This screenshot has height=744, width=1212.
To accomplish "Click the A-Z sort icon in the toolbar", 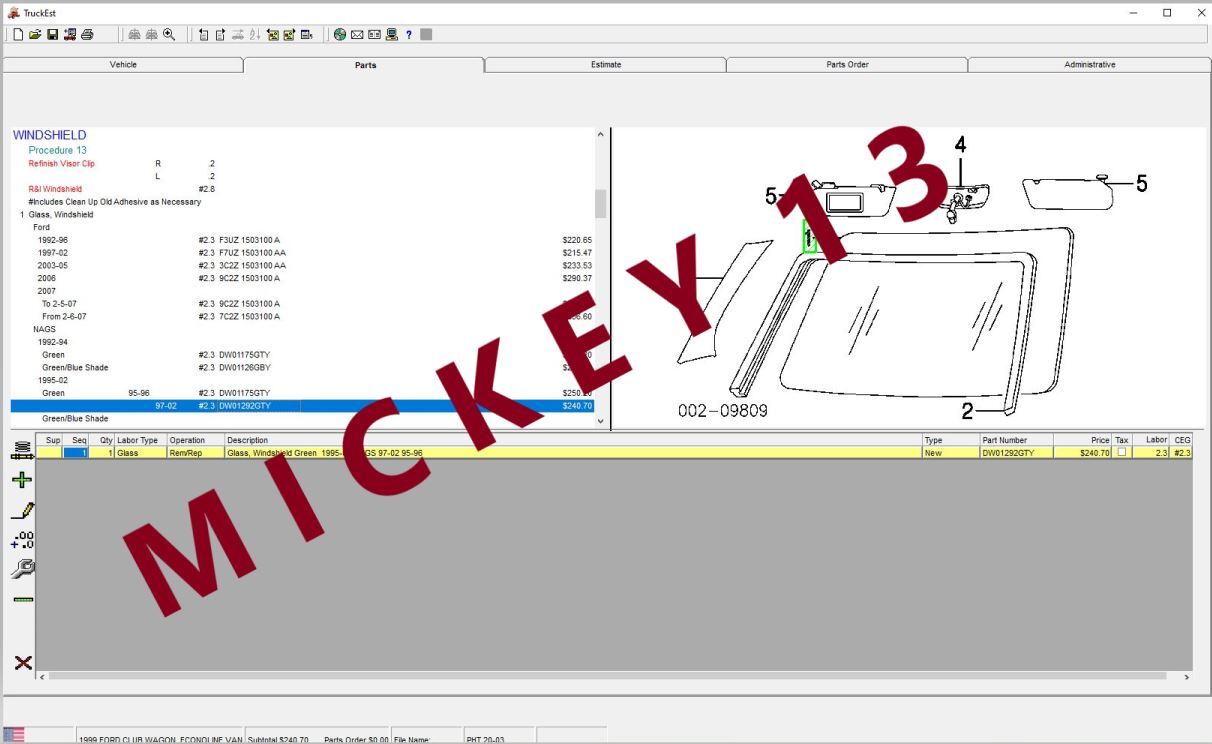I will tap(255, 35).
